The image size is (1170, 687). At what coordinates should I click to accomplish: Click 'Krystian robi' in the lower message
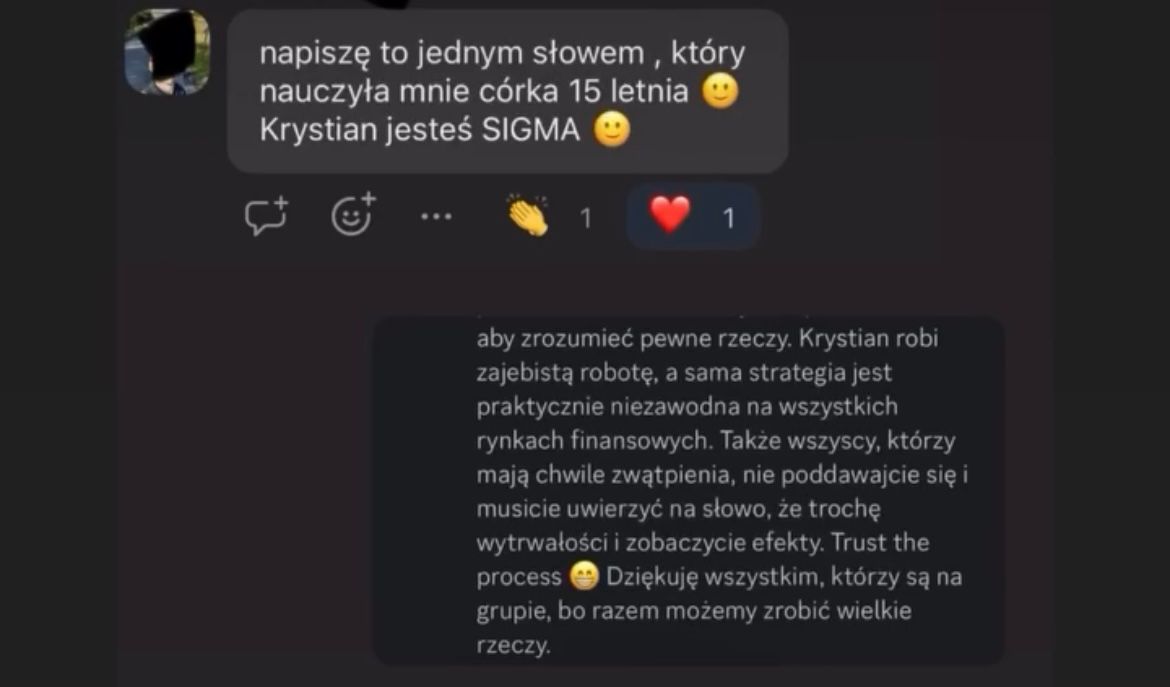click(x=869, y=338)
